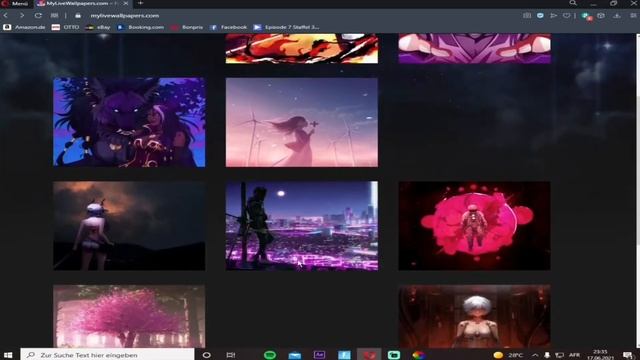Click the page vertical scrollbar
The width and height of the screenshot is (640, 360).
coord(638,191)
